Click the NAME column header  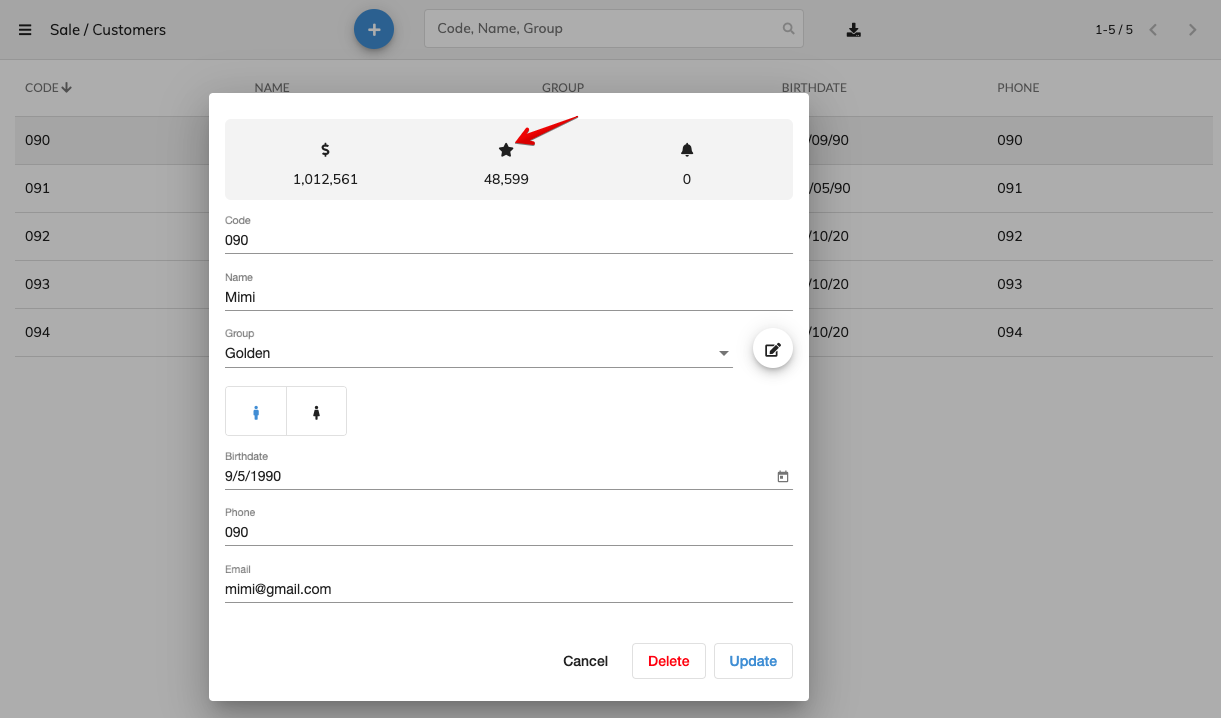click(x=272, y=88)
